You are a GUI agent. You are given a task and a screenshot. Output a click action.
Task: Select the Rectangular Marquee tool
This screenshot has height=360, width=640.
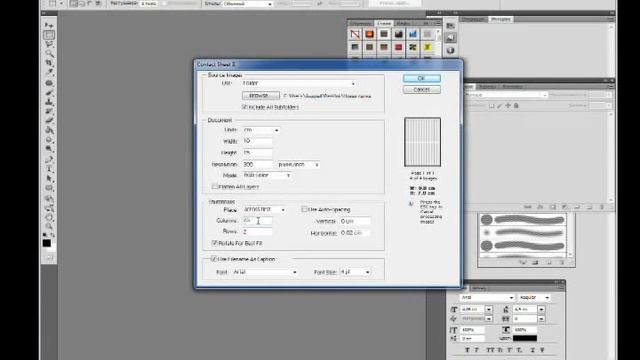(x=49, y=35)
